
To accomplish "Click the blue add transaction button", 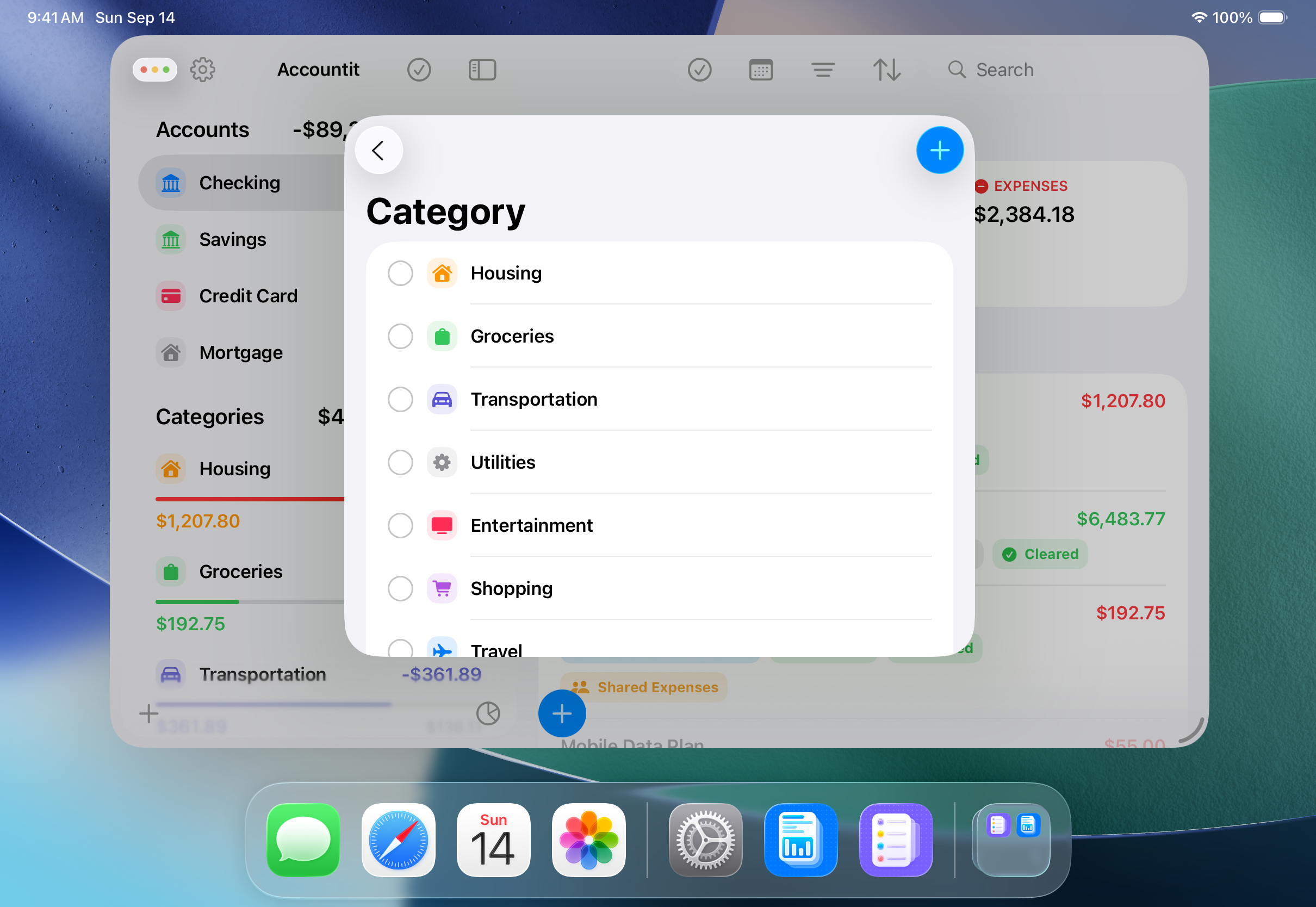I will coord(561,713).
